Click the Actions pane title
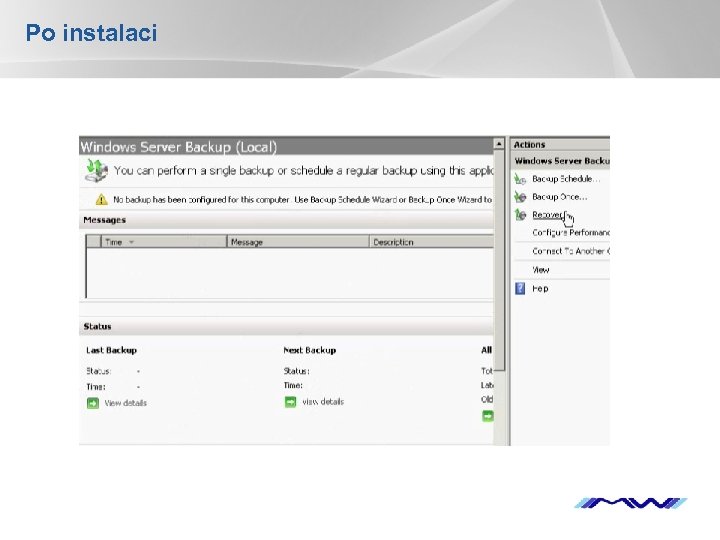 pos(529,145)
